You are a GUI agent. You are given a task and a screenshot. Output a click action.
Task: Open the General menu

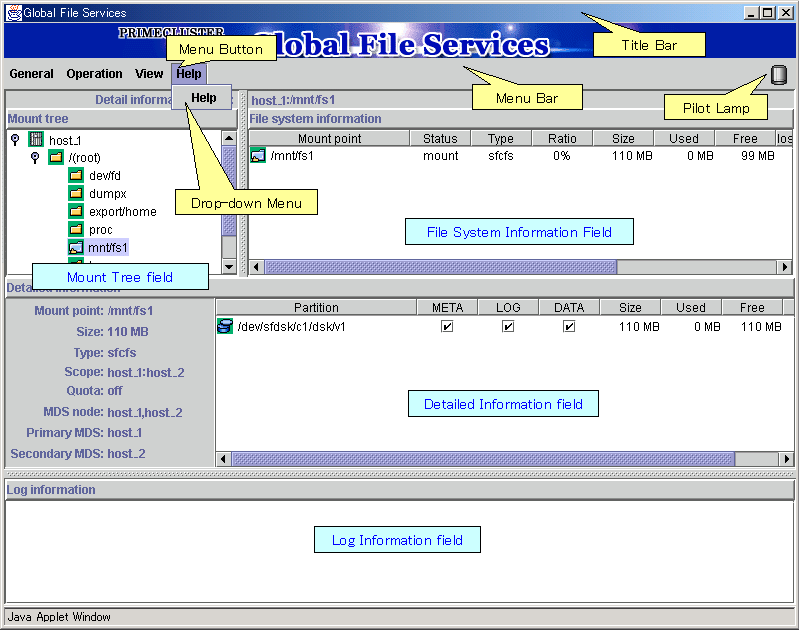click(32, 74)
